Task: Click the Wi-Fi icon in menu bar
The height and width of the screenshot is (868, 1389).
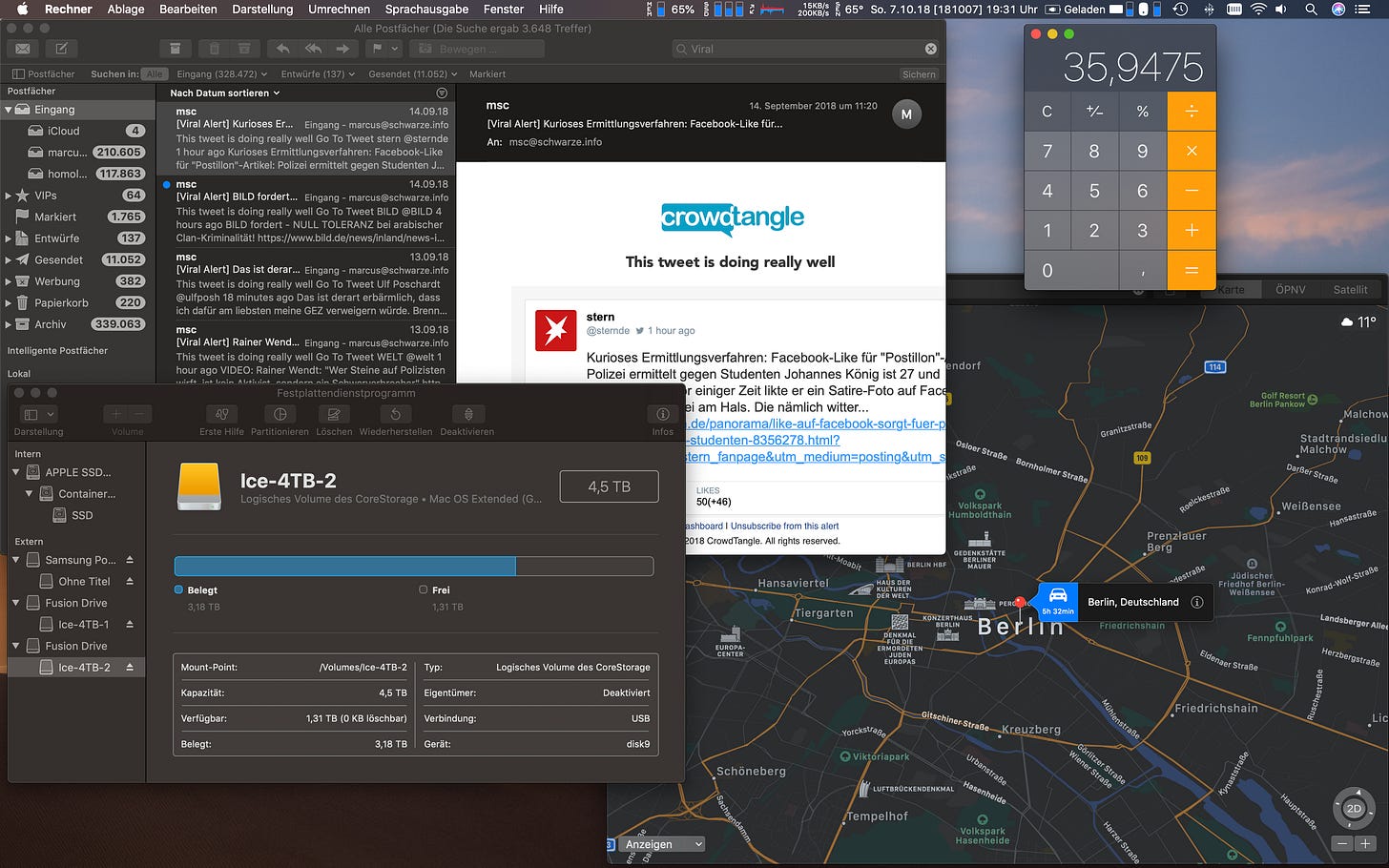Action: click(x=1258, y=9)
